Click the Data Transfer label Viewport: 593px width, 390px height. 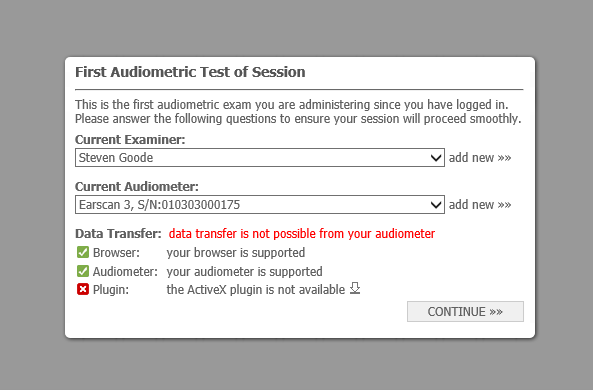pyautogui.click(x=118, y=234)
